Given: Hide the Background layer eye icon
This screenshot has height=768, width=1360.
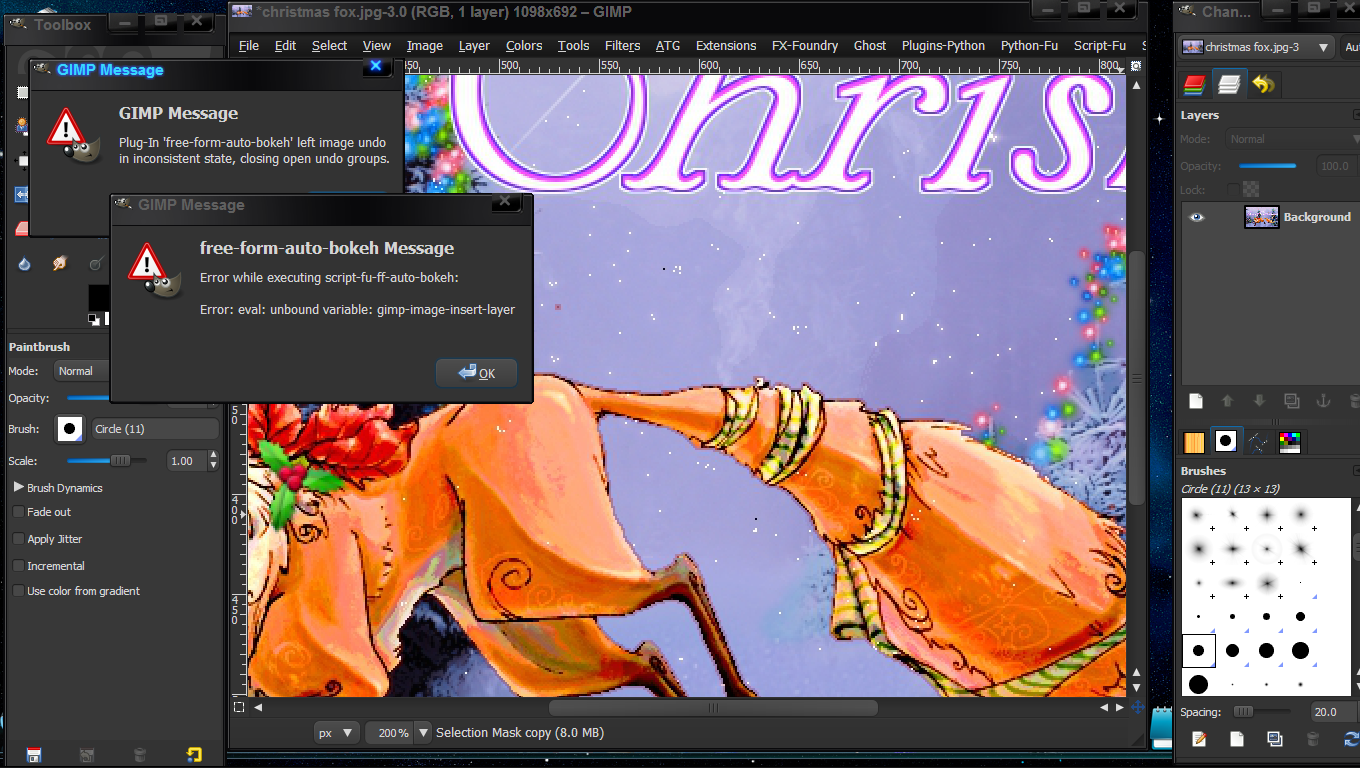Looking at the screenshot, I should 1197,217.
